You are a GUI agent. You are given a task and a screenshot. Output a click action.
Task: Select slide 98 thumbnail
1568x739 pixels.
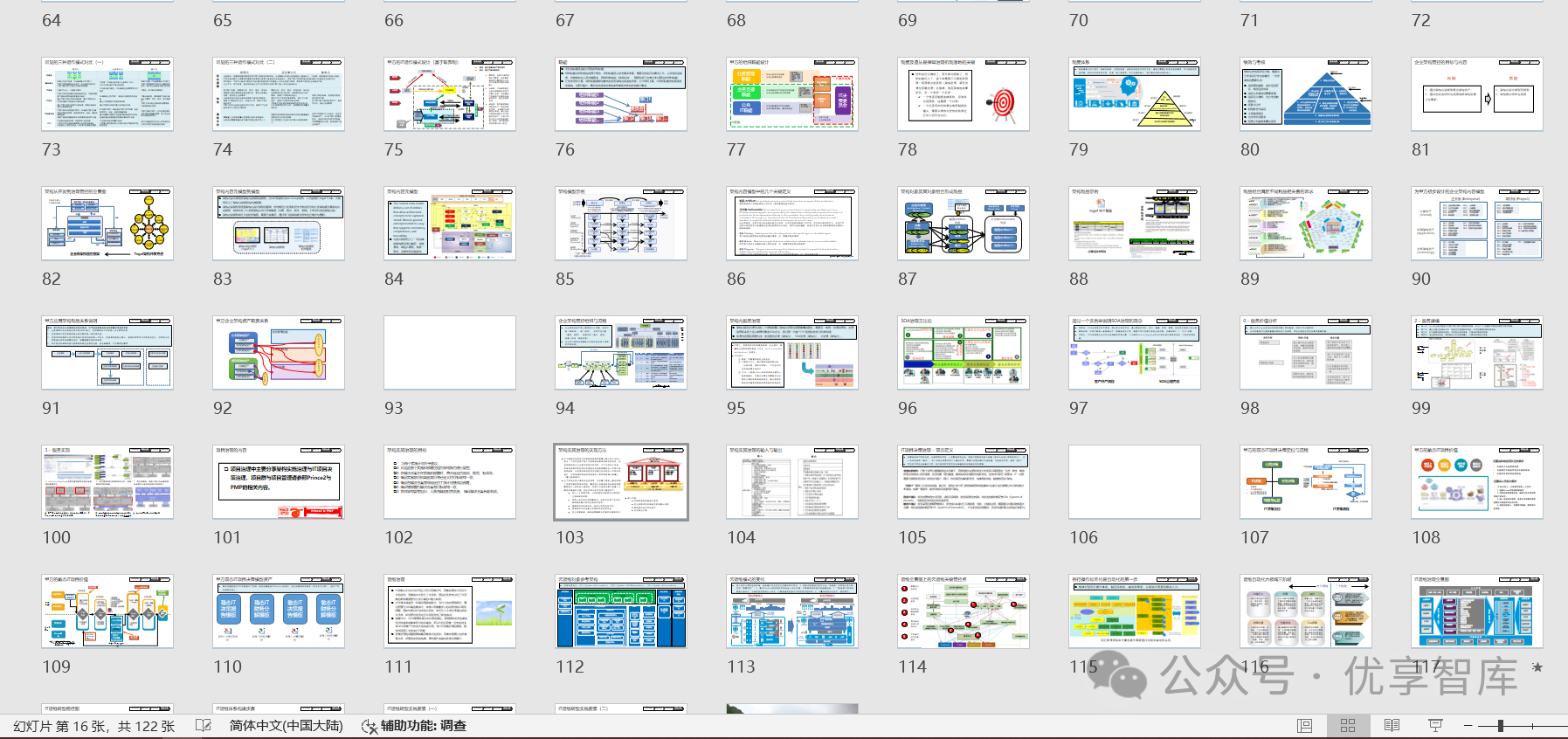1306,353
